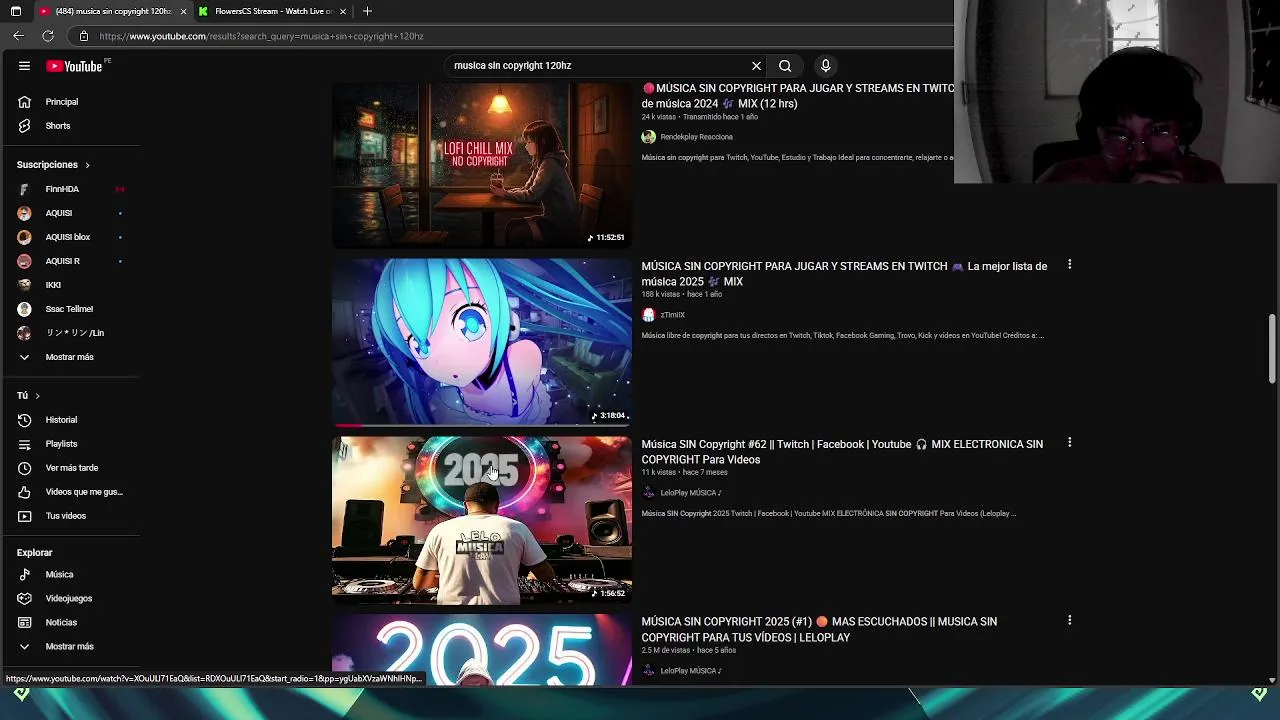Open zTimiX channel link
This screenshot has height=720, width=1280.
[x=672, y=315]
